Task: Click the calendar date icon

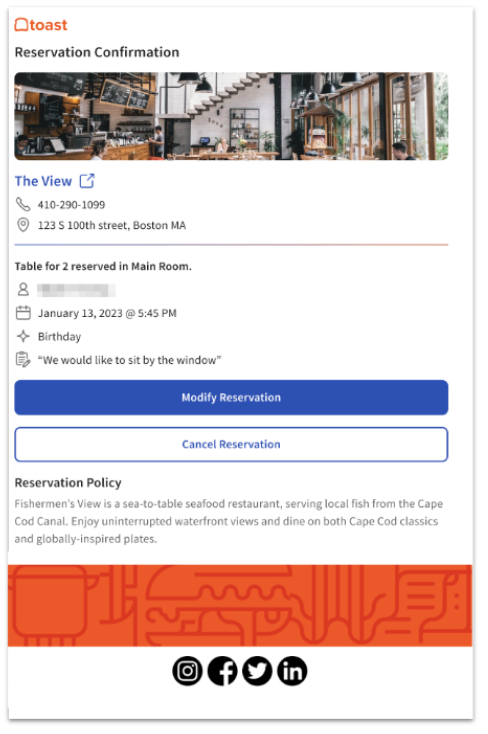Action: click(23, 313)
